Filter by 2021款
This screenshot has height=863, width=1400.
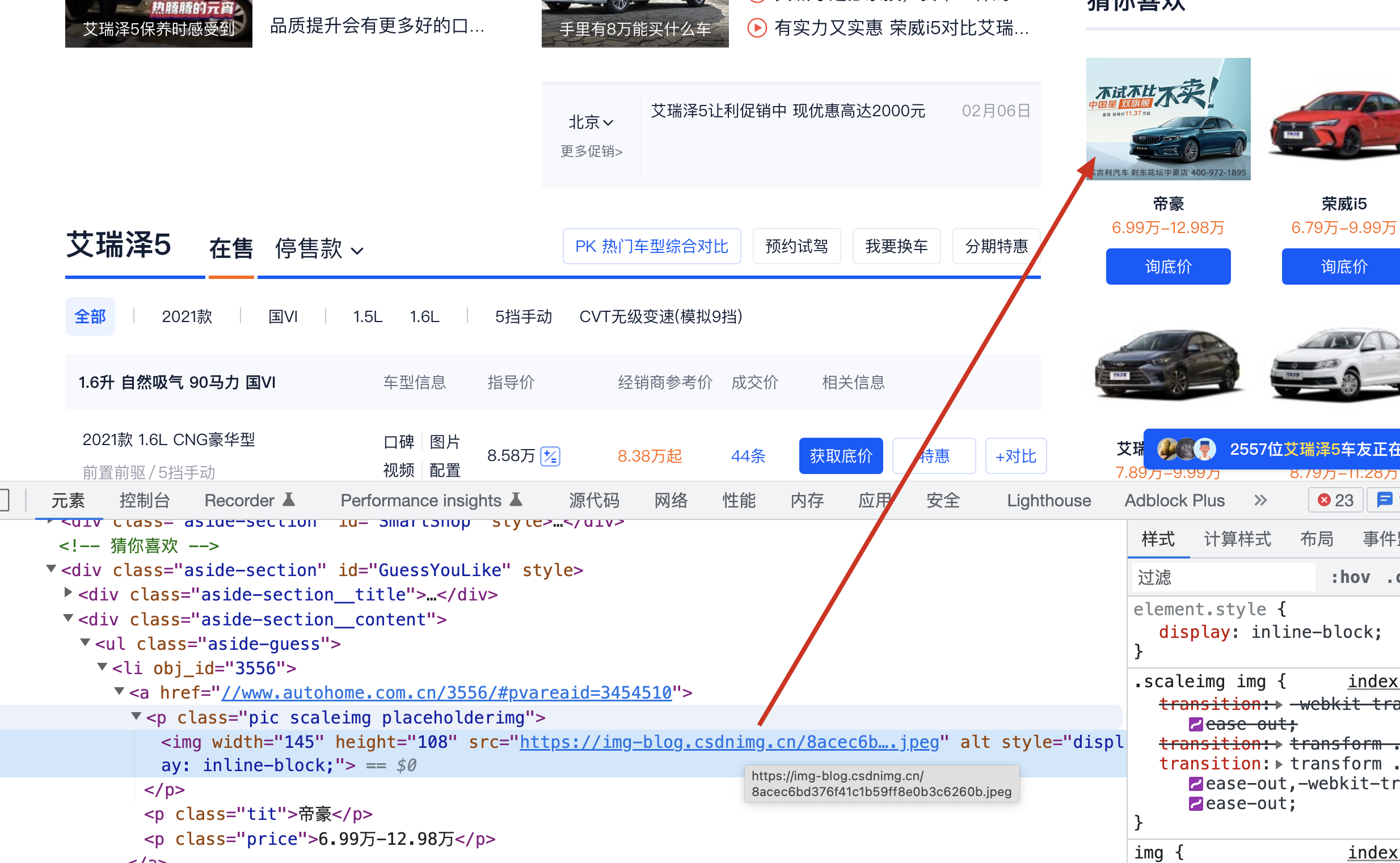187,316
